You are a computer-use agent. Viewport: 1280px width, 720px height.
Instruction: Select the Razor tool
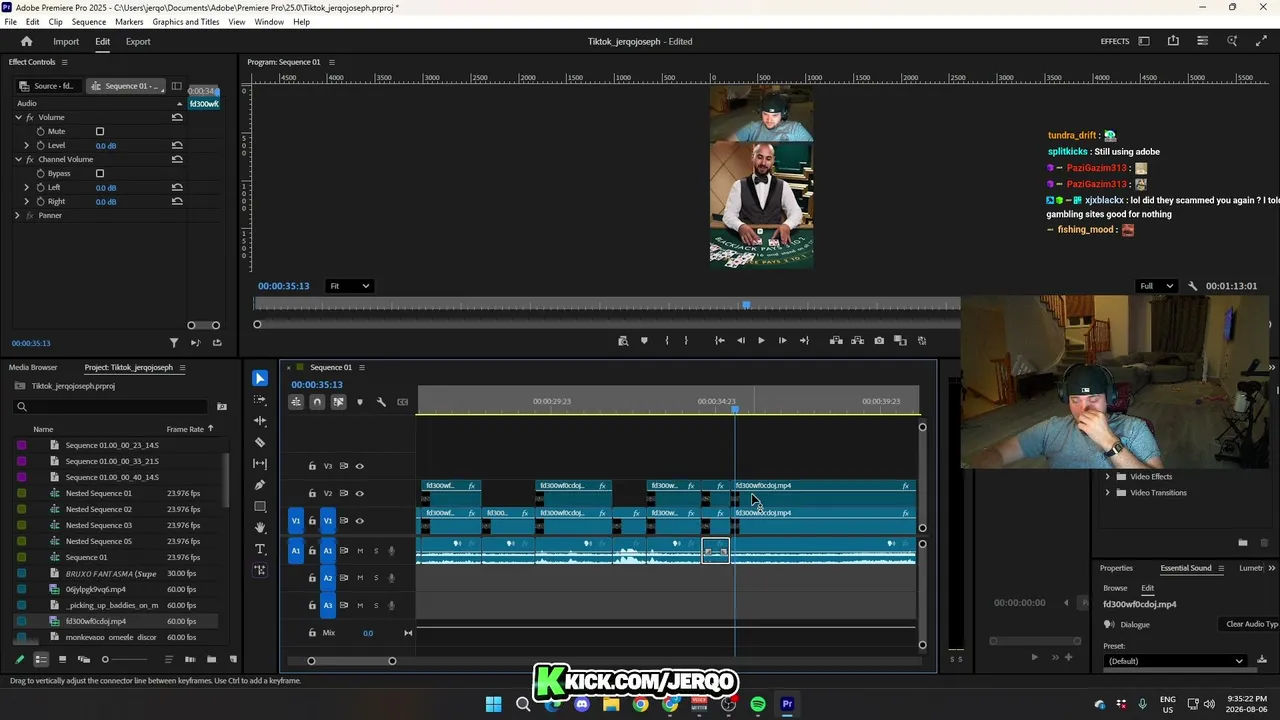pos(260,442)
